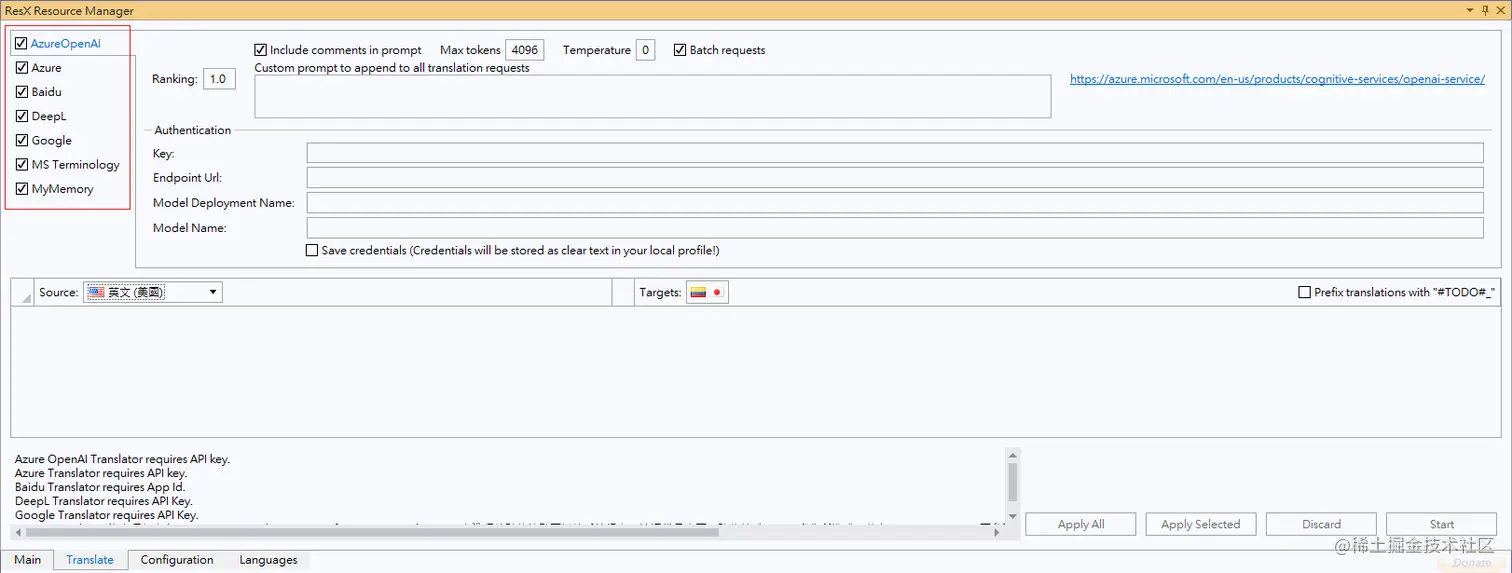Close the ResX Resource Manager tool window
Image resolution: width=1512 pixels, height=573 pixels.
click(x=1501, y=11)
